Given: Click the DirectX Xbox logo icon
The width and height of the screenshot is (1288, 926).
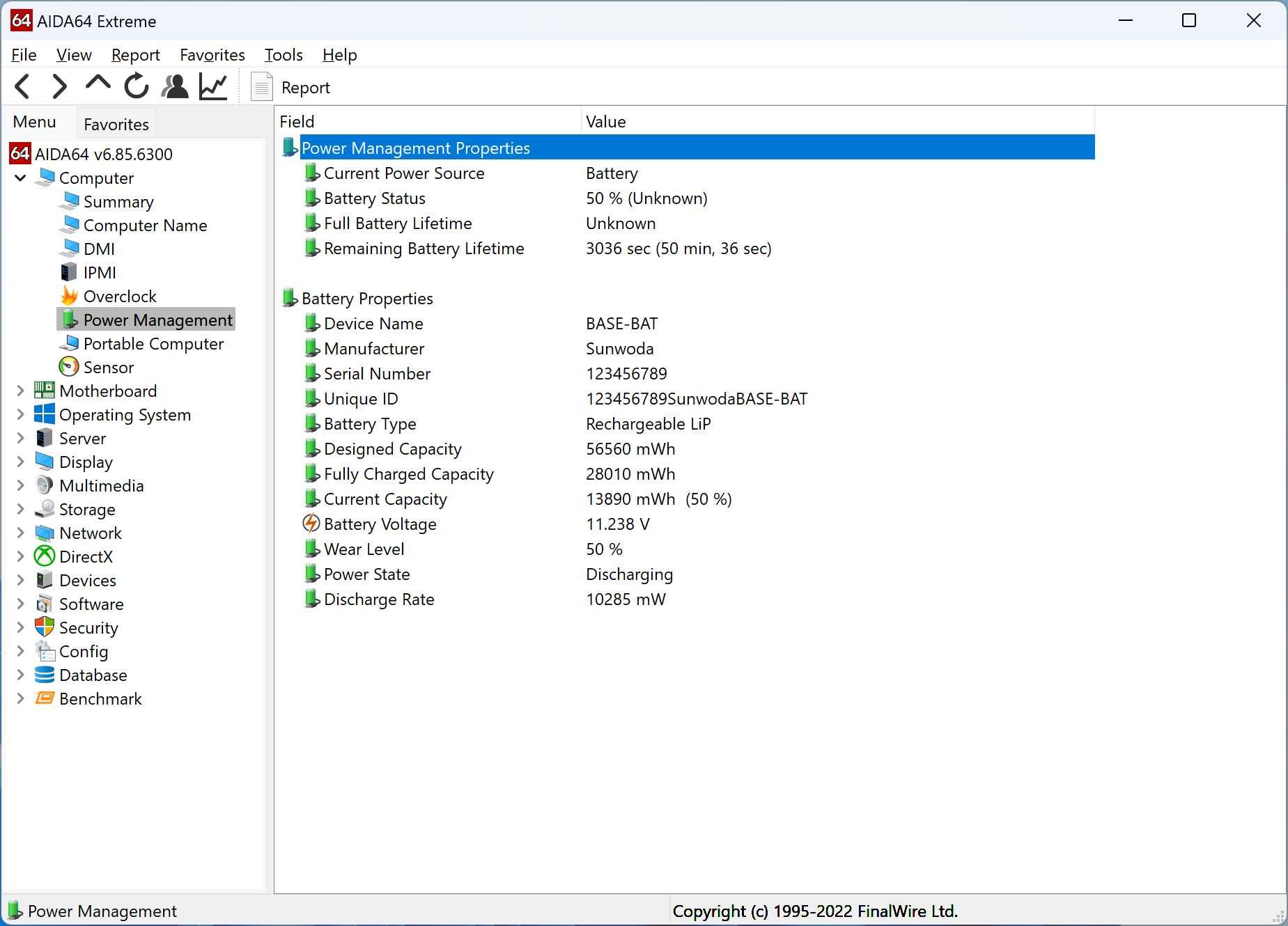Looking at the screenshot, I should (x=45, y=556).
